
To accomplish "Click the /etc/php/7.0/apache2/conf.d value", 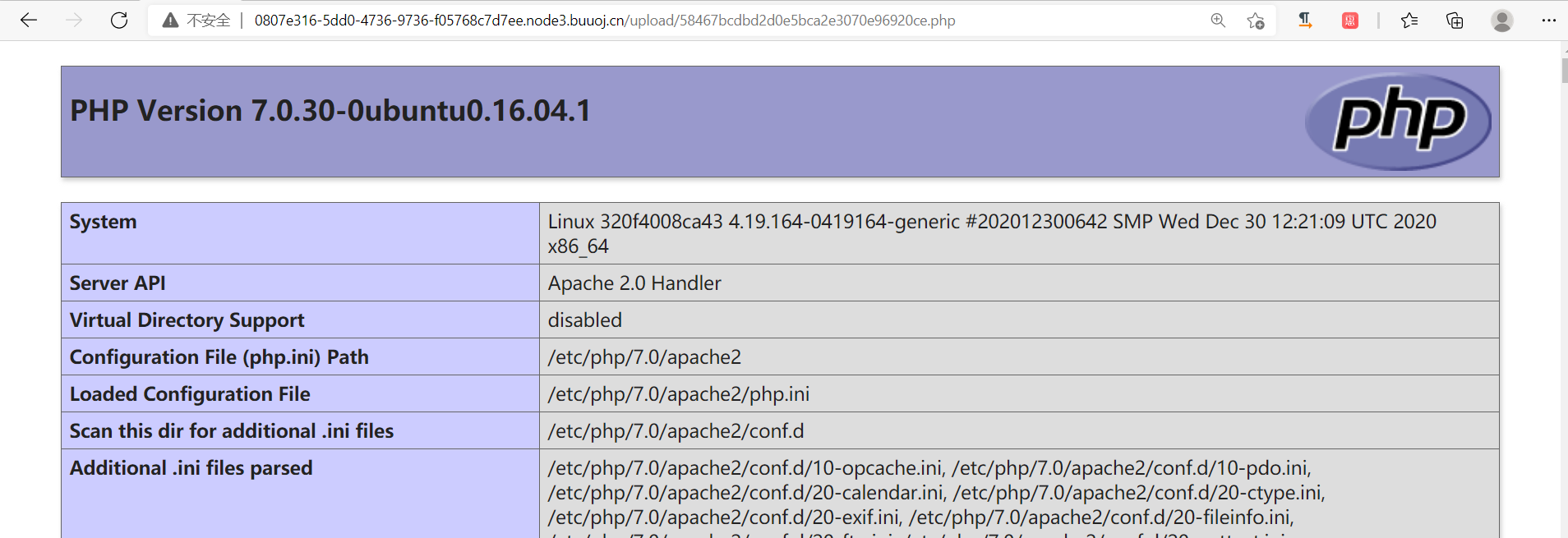I will [x=676, y=431].
